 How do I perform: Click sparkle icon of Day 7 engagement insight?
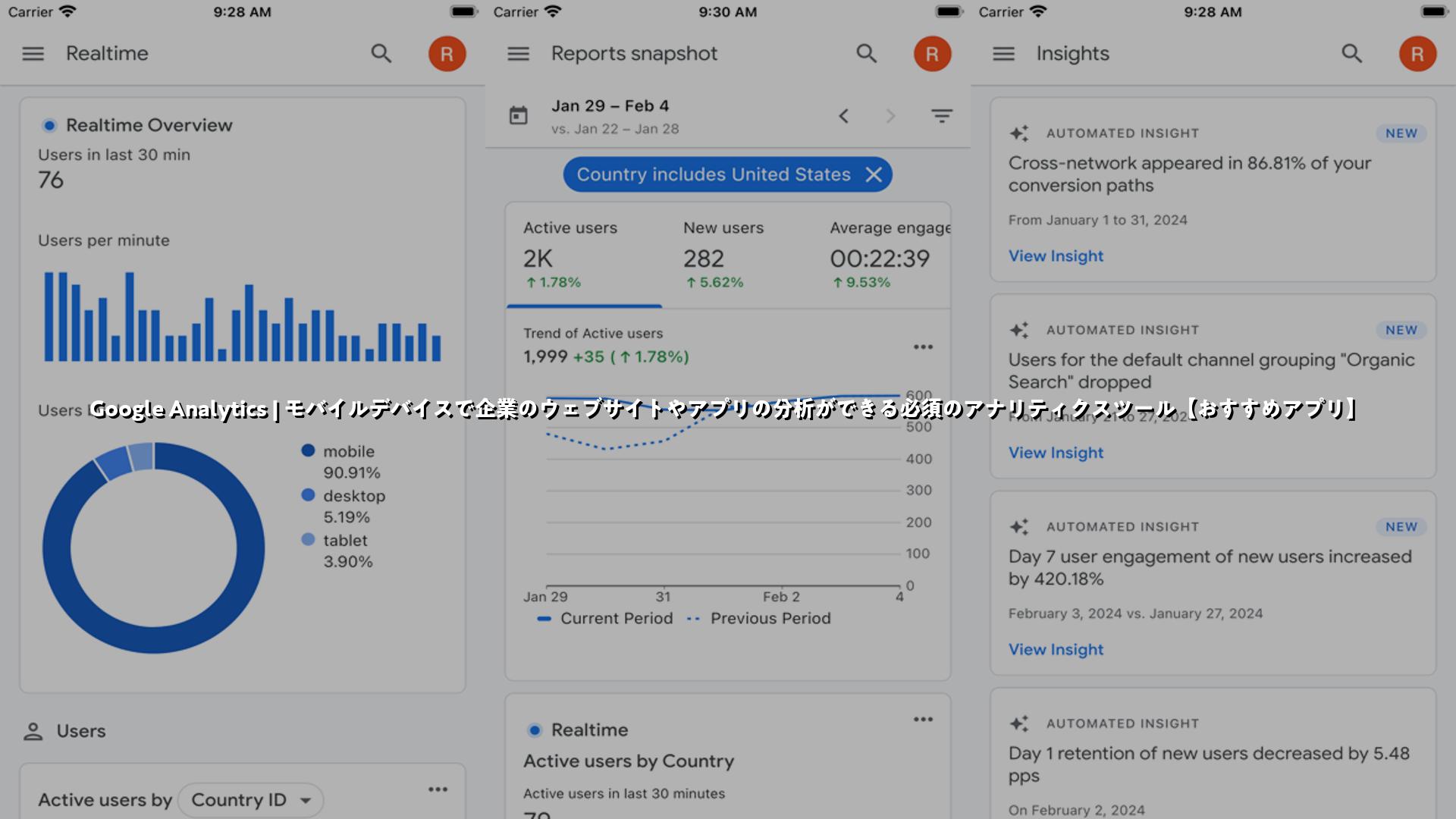point(1019,527)
